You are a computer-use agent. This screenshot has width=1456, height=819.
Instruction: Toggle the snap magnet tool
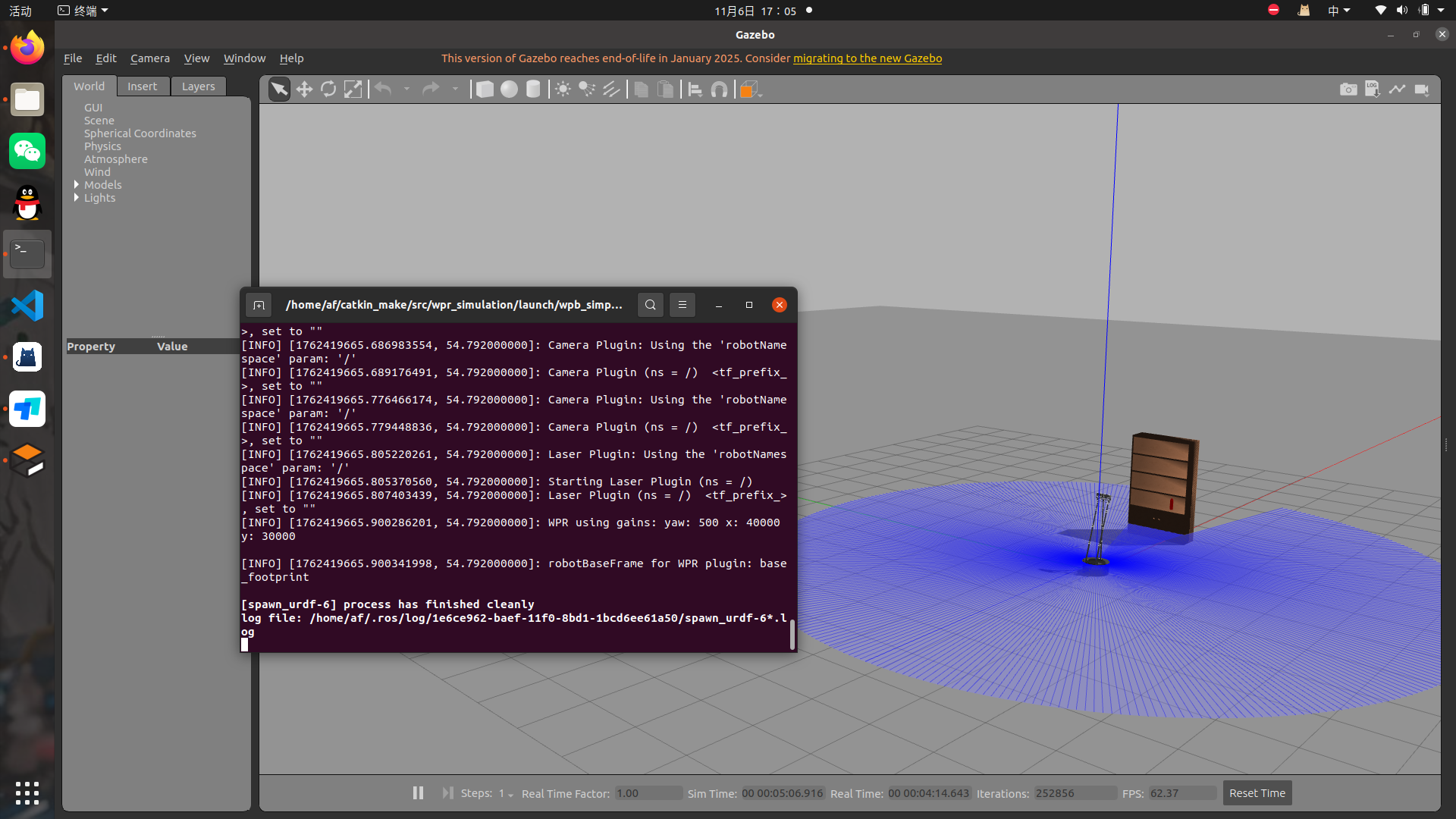click(719, 89)
